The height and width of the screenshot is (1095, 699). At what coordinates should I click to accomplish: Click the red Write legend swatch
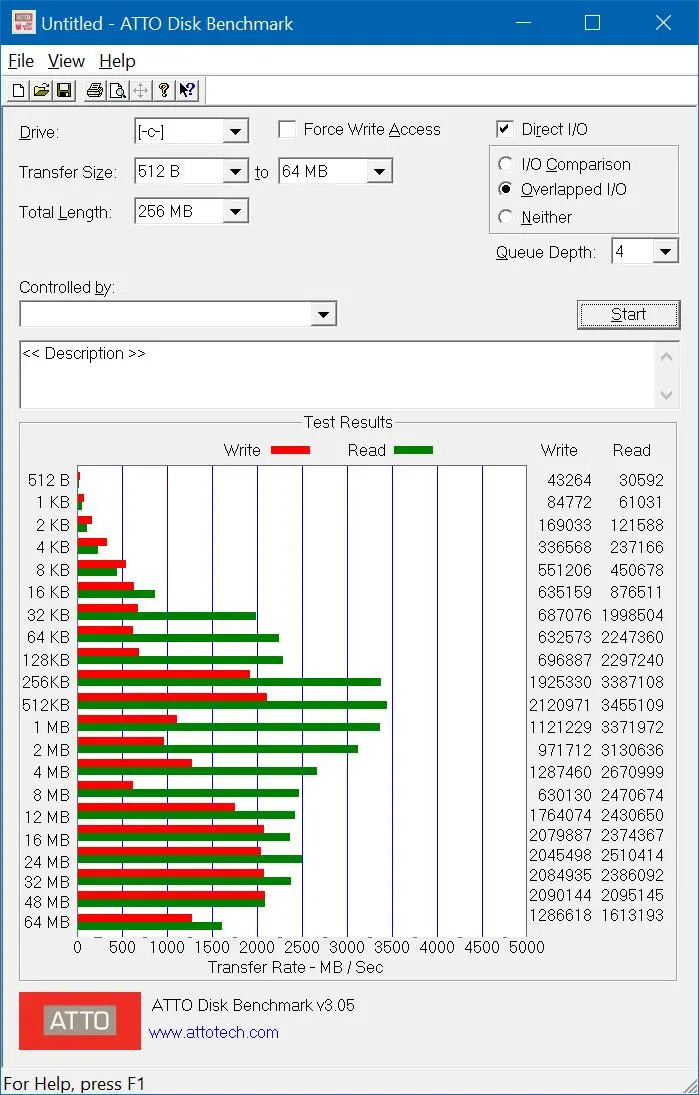point(290,450)
